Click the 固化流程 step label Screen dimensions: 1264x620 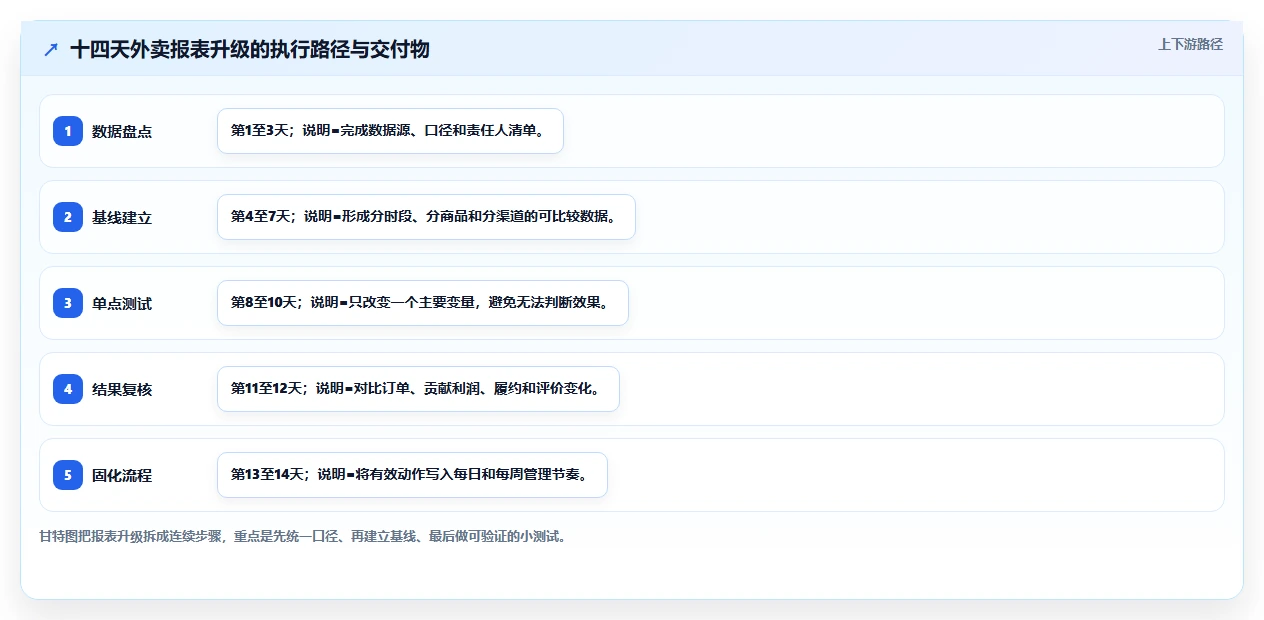[122, 475]
